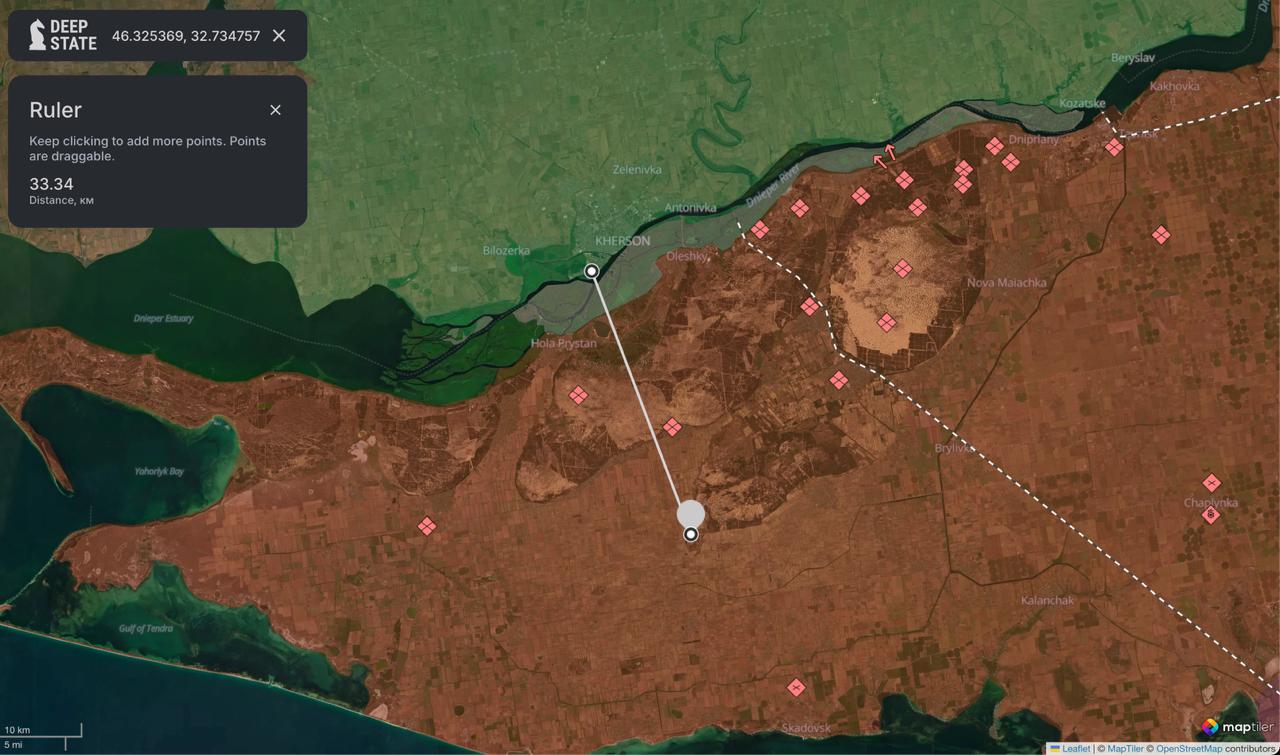Click the Skadovsk label
1280x755 pixels.
807,728
